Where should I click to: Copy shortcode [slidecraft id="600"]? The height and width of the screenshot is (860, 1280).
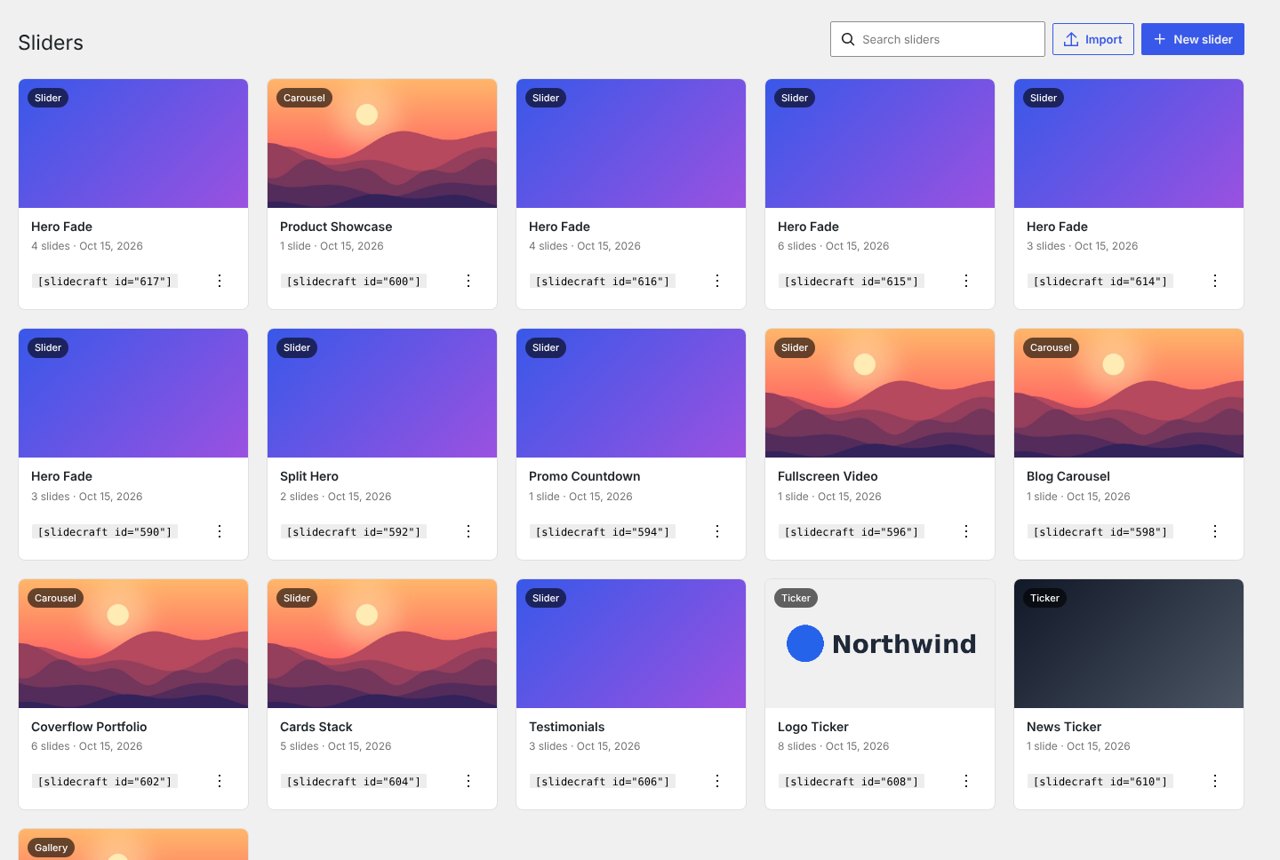[x=353, y=281]
